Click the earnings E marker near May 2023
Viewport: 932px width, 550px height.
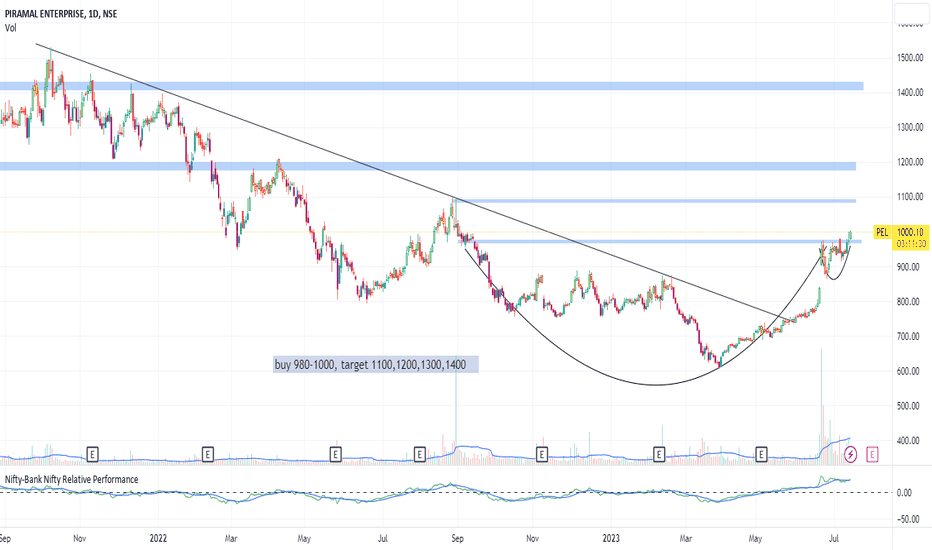pos(761,455)
